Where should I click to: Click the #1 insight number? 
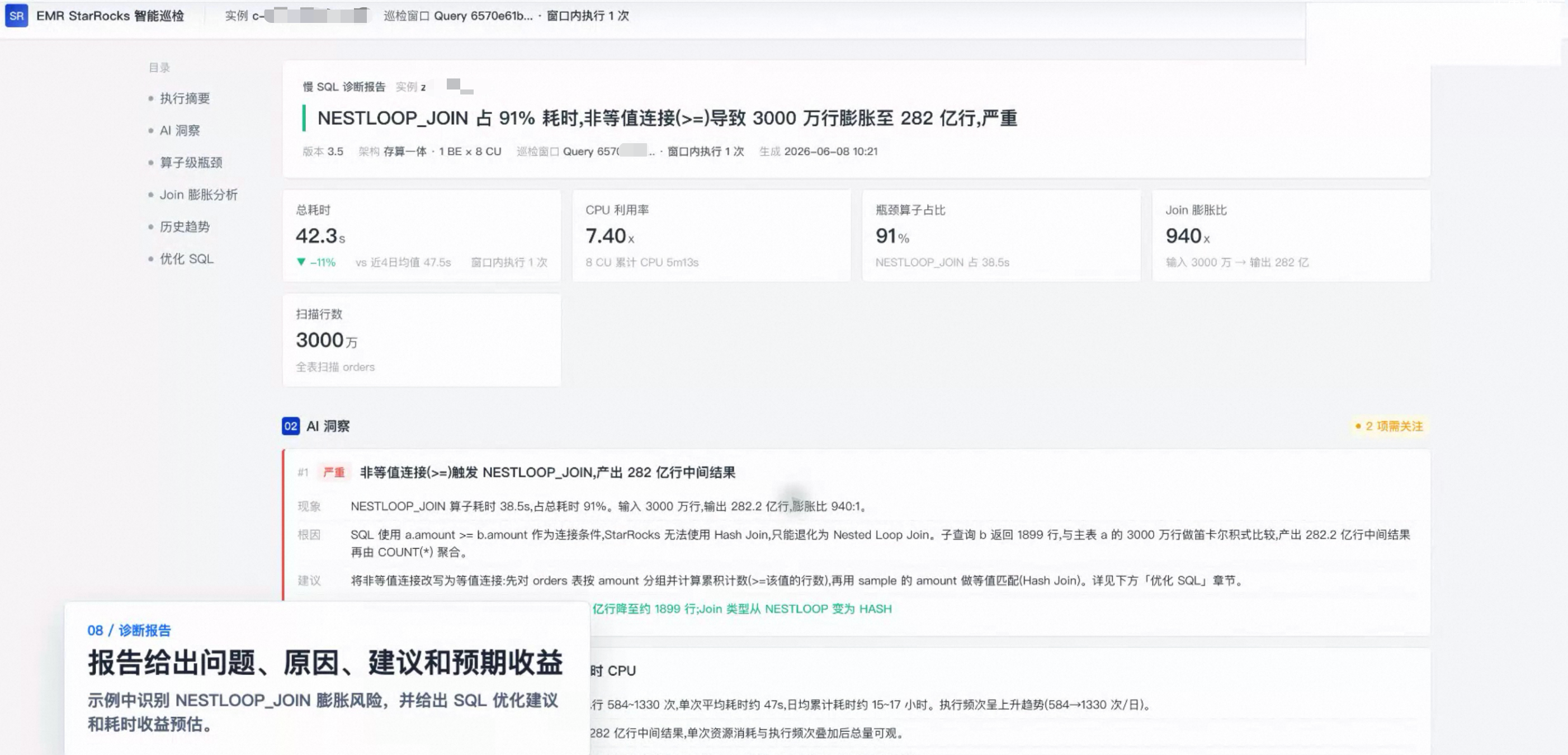[x=303, y=473]
